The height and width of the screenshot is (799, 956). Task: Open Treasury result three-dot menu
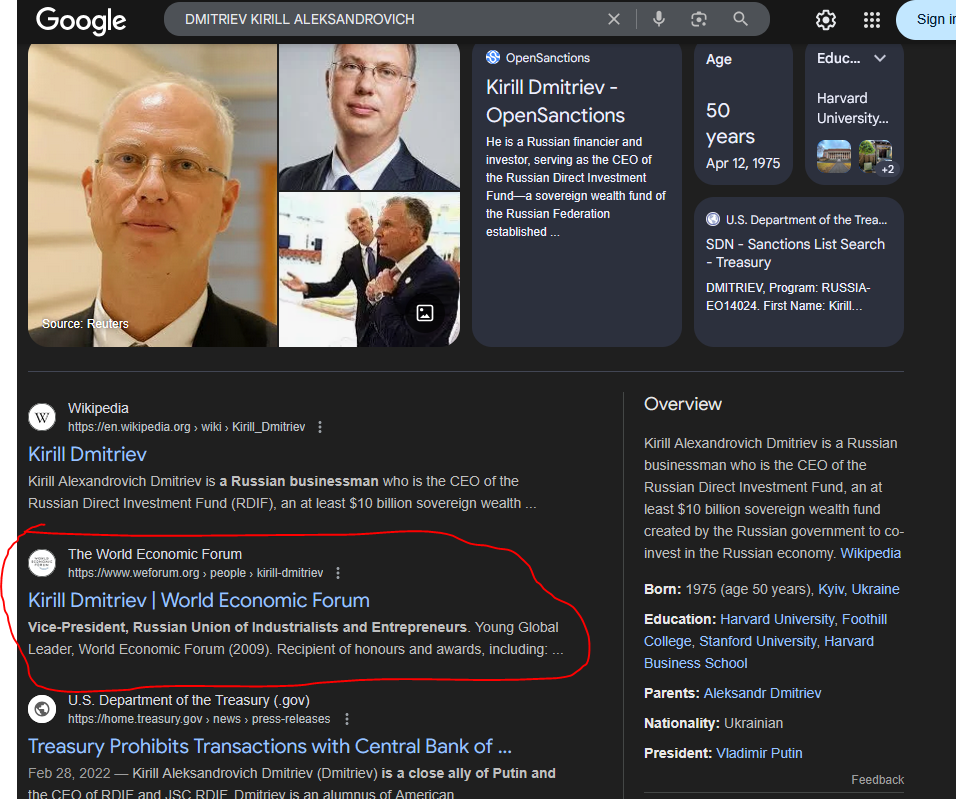[x=347, y=719]
